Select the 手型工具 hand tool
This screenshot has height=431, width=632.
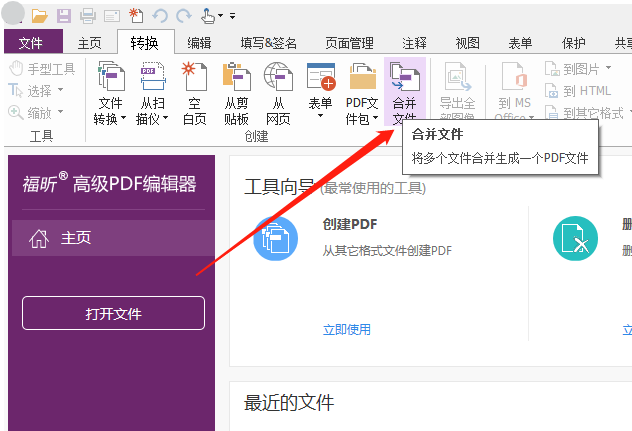[42, 69]
